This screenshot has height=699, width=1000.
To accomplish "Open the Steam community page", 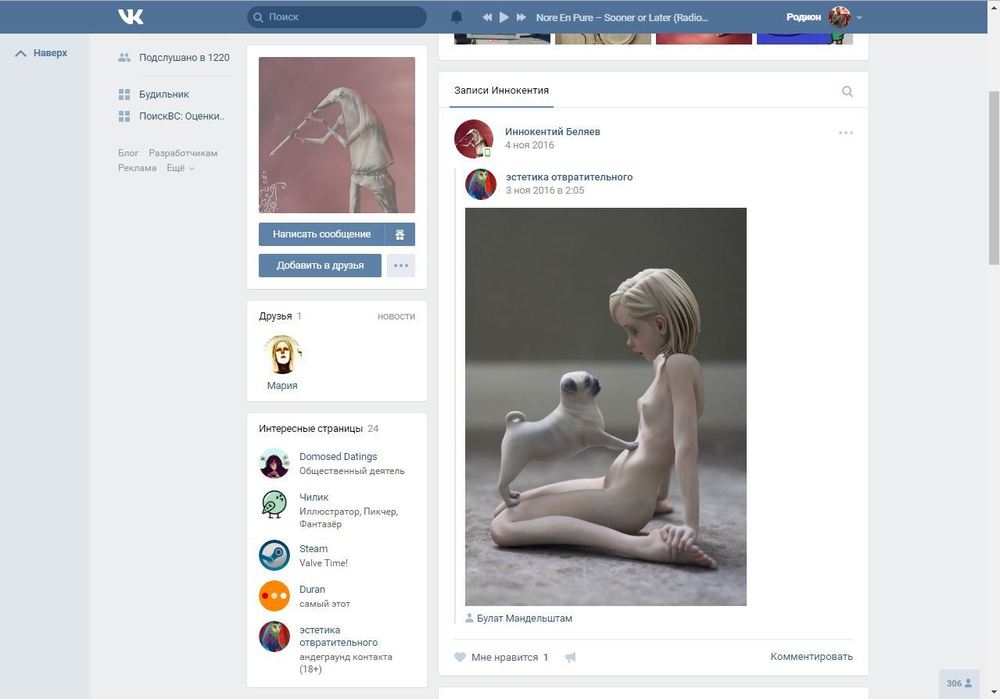I will tap(313, 549).
